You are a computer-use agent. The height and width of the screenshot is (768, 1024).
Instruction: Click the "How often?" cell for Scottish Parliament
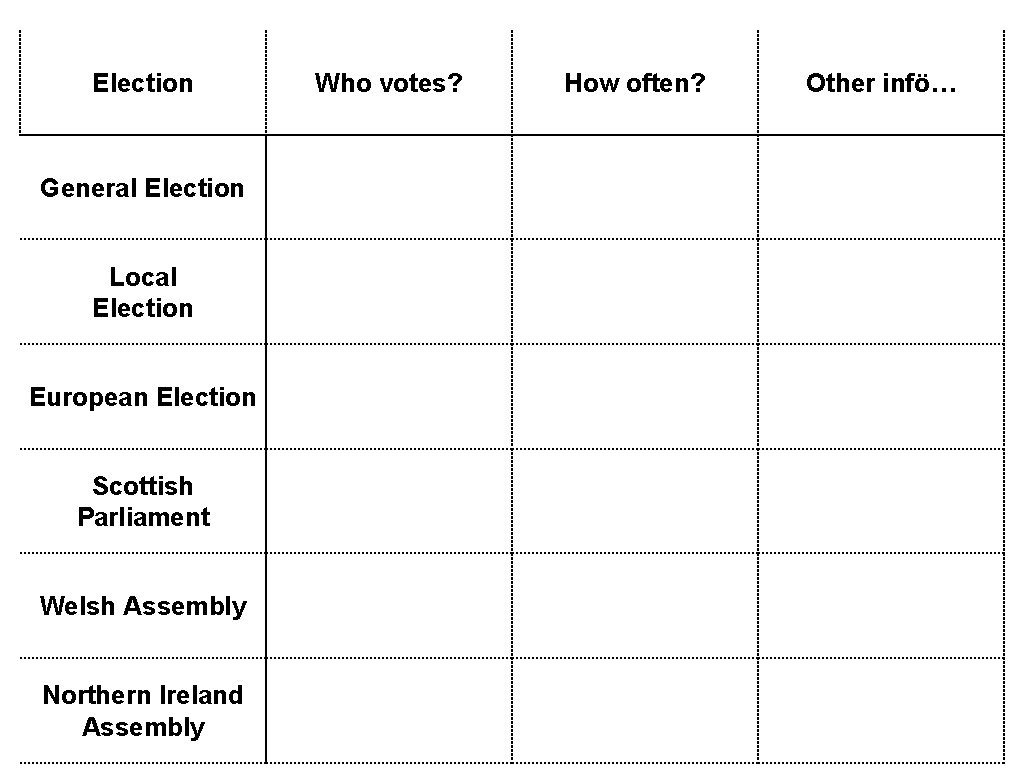[635, 501]
